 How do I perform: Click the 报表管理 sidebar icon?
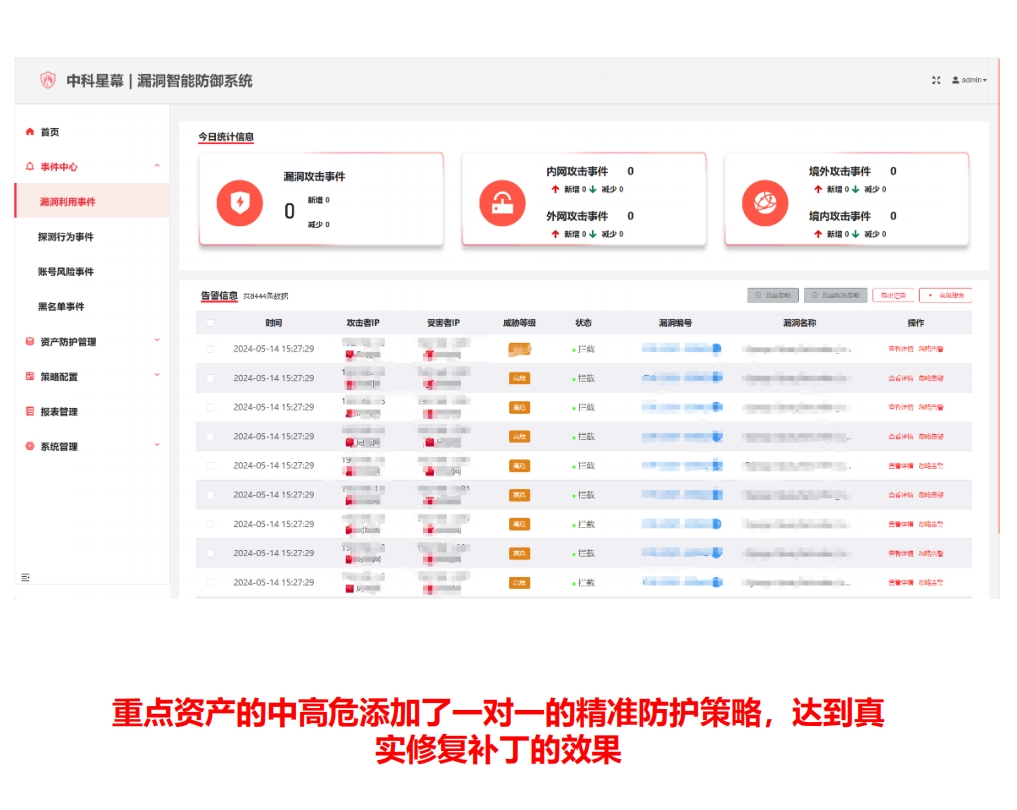click(29, 411)
